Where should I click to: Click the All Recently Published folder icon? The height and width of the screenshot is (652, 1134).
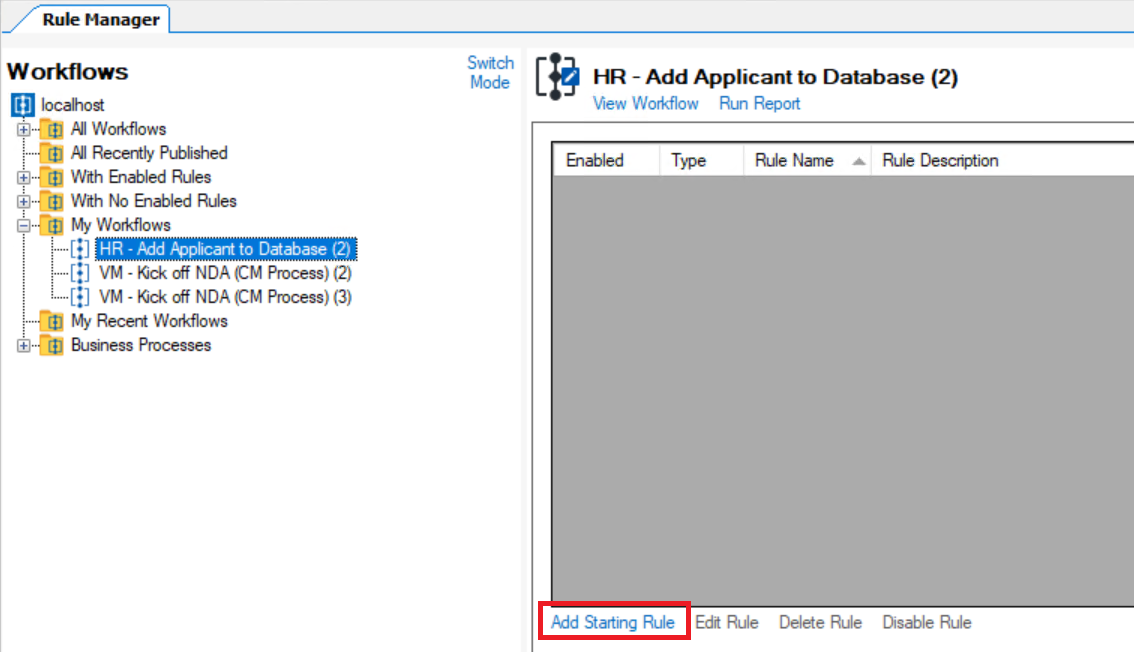[x=52, y=153]
